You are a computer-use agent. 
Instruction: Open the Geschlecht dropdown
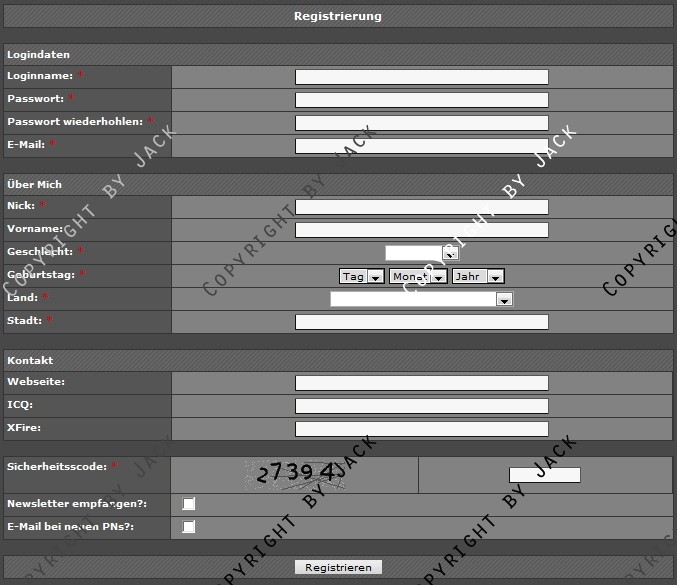pos(421,253)
